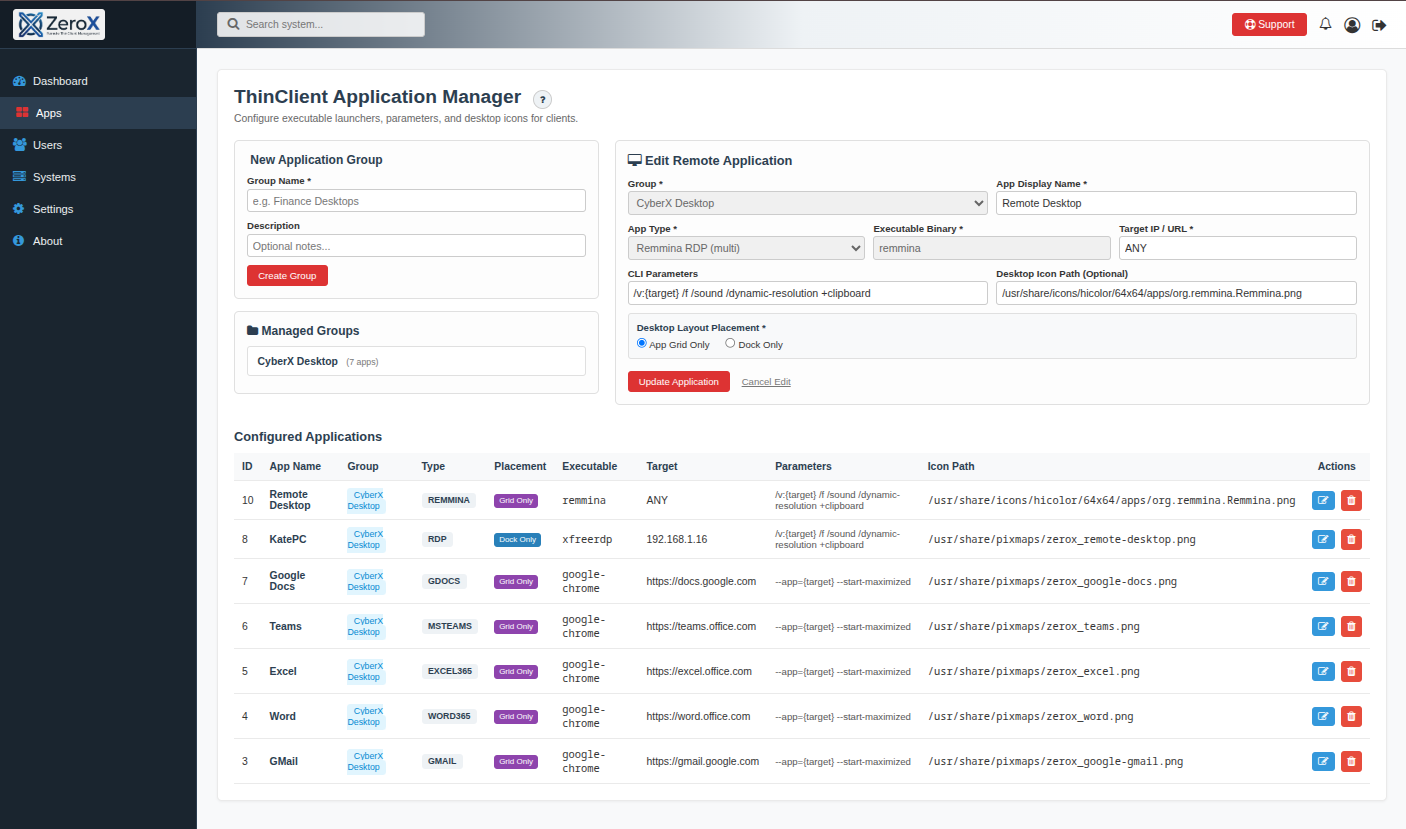Go to Dashboard in sidebar

[98, 81]
